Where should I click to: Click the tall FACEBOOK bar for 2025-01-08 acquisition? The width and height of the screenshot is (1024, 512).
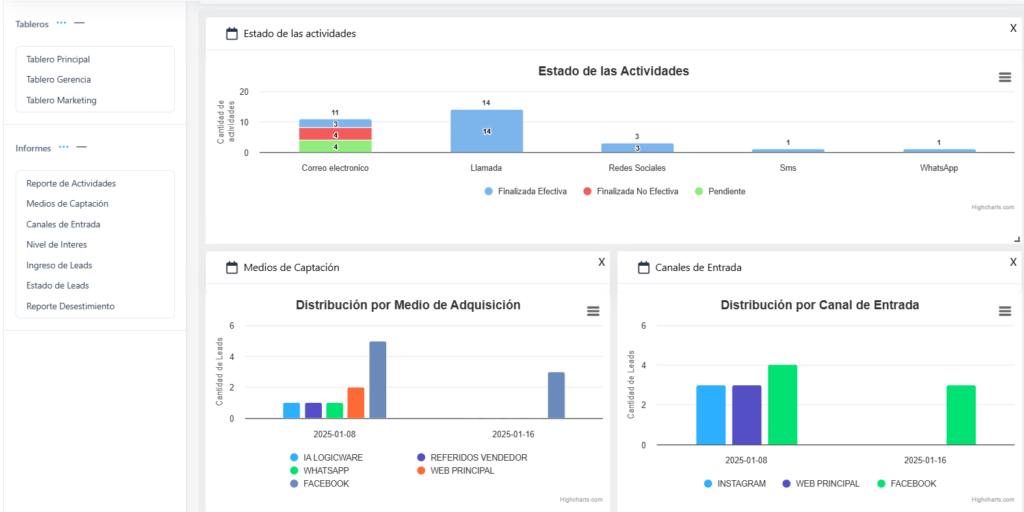click(x=377, y=380)
